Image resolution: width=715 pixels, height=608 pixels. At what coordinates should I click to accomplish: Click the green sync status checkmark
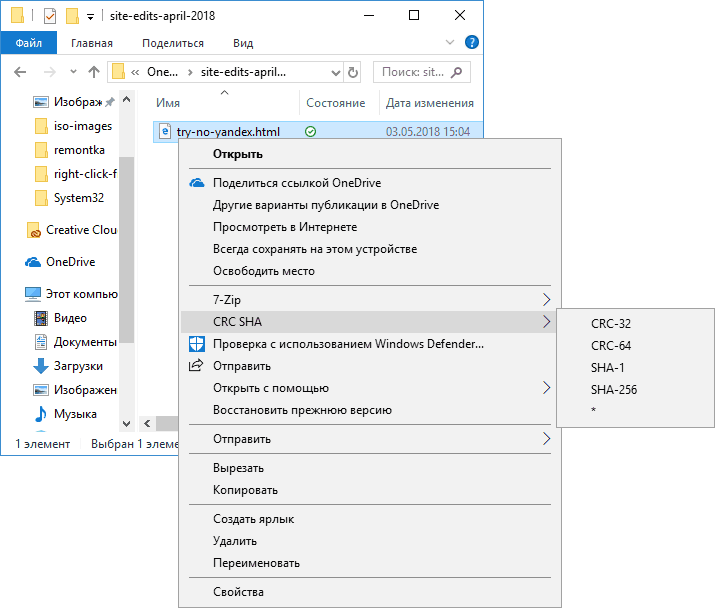pos(310,132)
